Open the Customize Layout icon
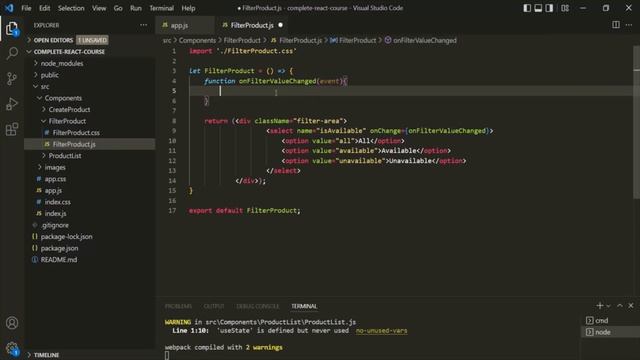This screenshot has height=360, width=640. 565,8
